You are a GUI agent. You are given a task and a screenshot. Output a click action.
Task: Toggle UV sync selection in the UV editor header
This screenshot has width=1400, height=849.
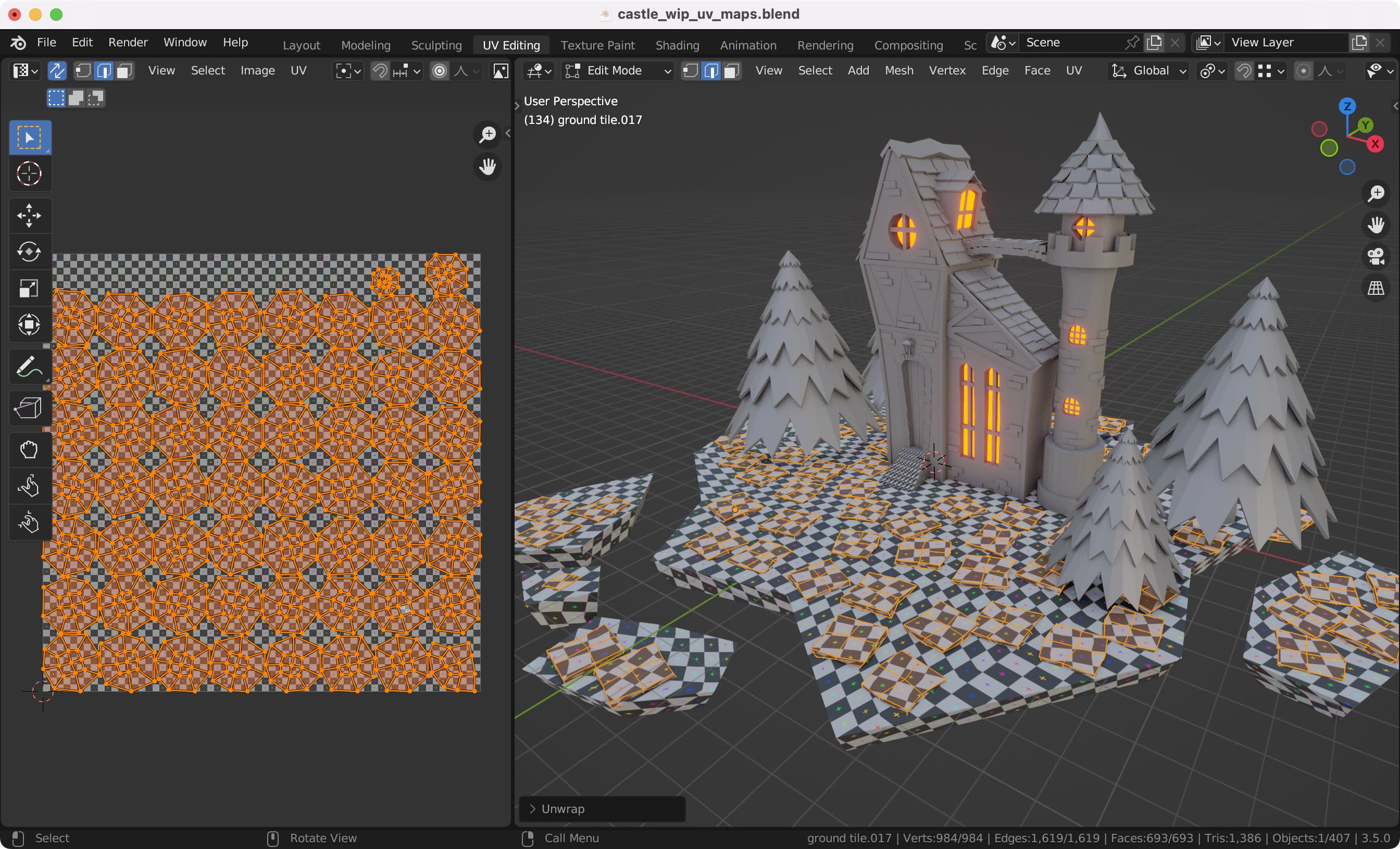point(57,70)
